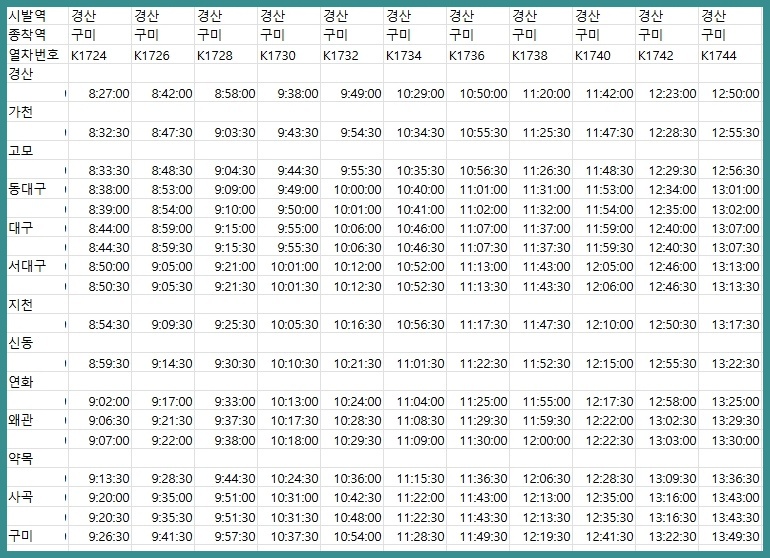Image resolution: width=770 pixels, height=558 pixels.
Task: Select the 약목 station row label
Action: 37,458
